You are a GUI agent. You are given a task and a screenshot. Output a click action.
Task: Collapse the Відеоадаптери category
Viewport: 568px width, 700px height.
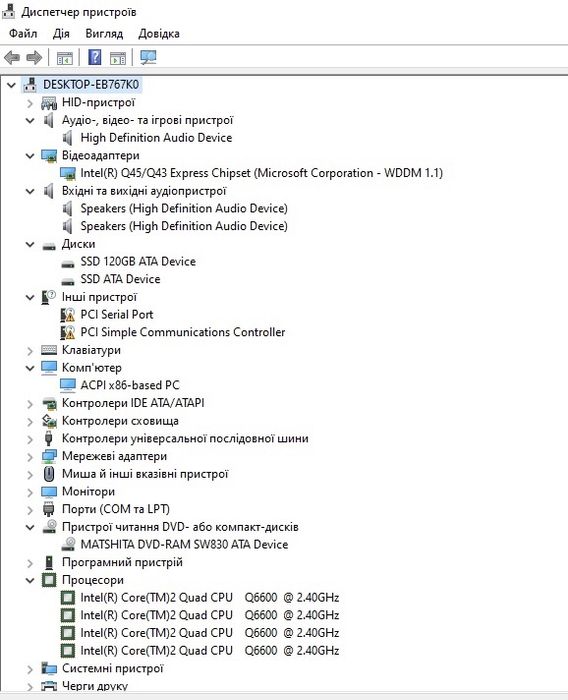pyautogui.click(x=30, y=156)
